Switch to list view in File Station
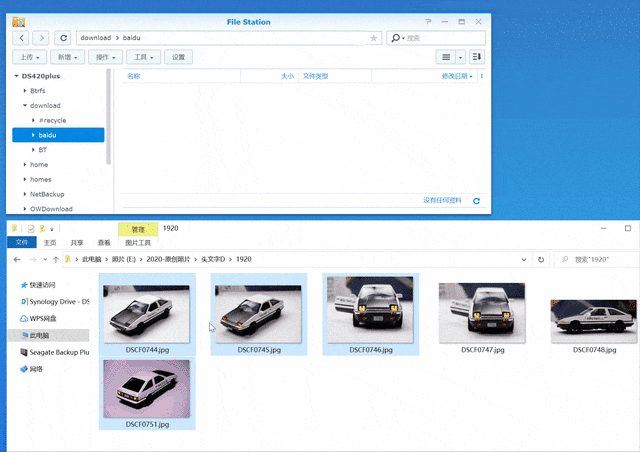The image size is (640, 452). pyautogui.click(x=446, y=57)
